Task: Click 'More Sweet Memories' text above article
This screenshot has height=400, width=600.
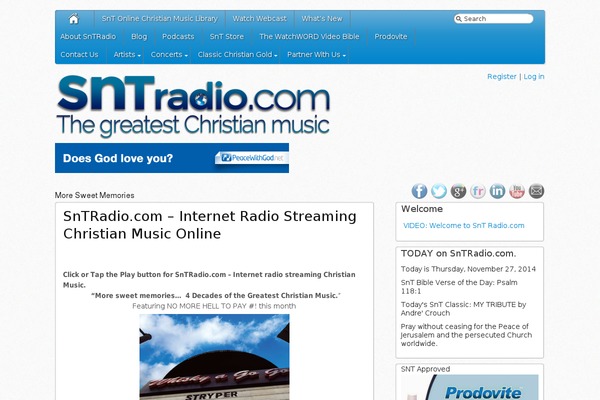Action: [95, 196]
